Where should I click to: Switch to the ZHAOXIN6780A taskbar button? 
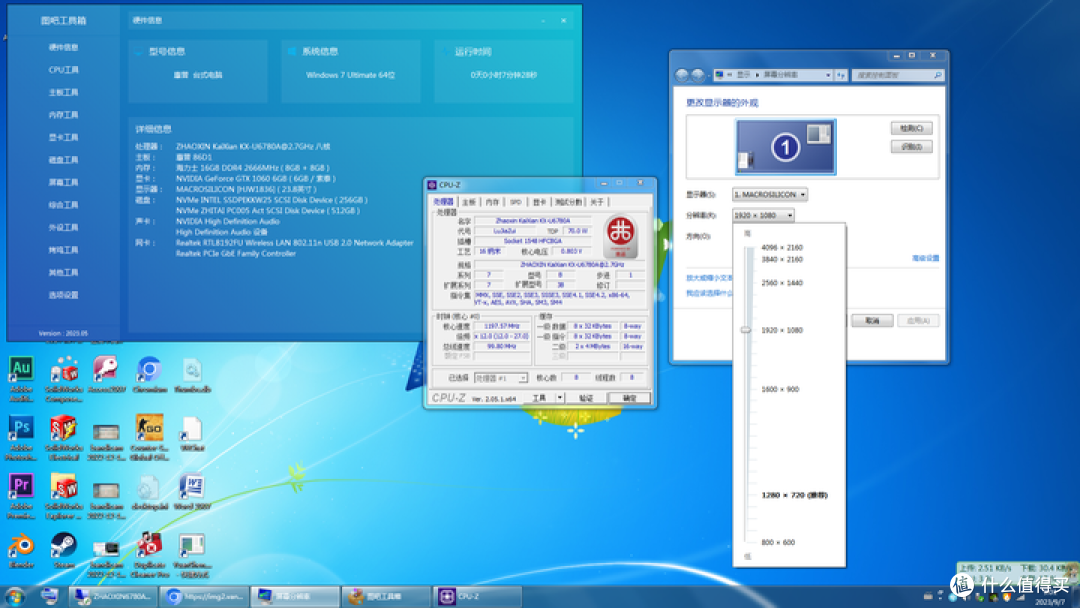pos(114,596)
